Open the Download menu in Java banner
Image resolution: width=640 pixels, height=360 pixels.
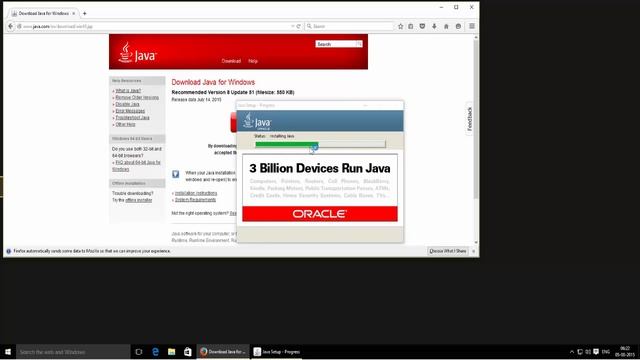click(231, 61)
